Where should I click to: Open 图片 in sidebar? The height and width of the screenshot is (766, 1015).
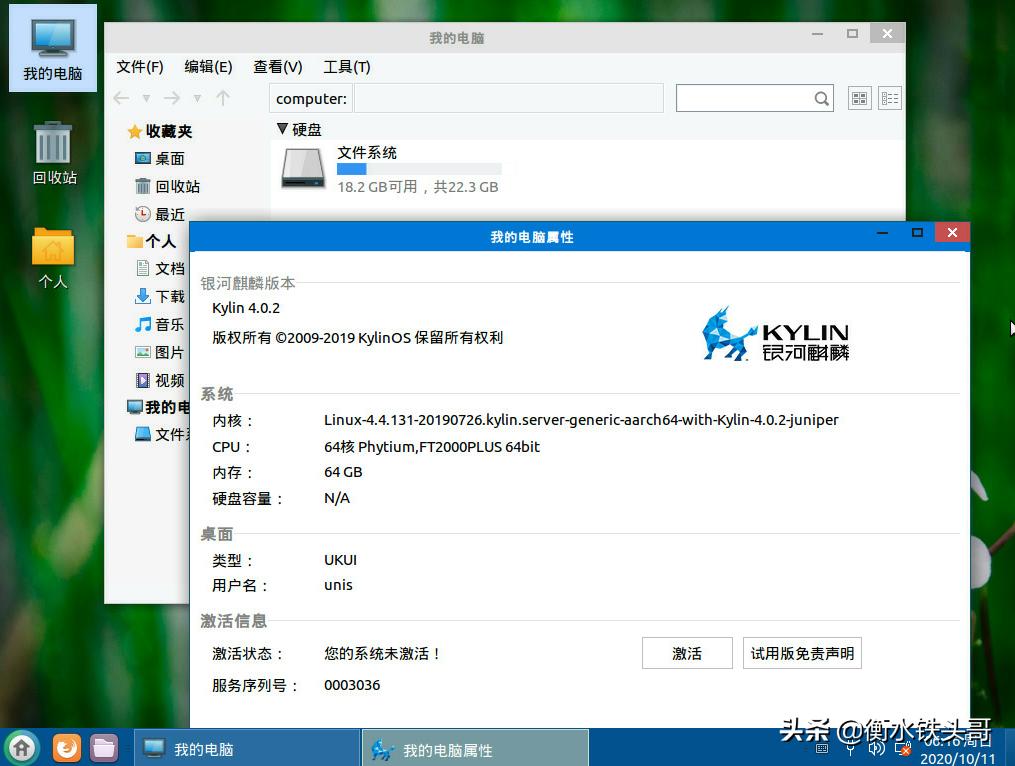pyautogui.click(x=160, y=352)
